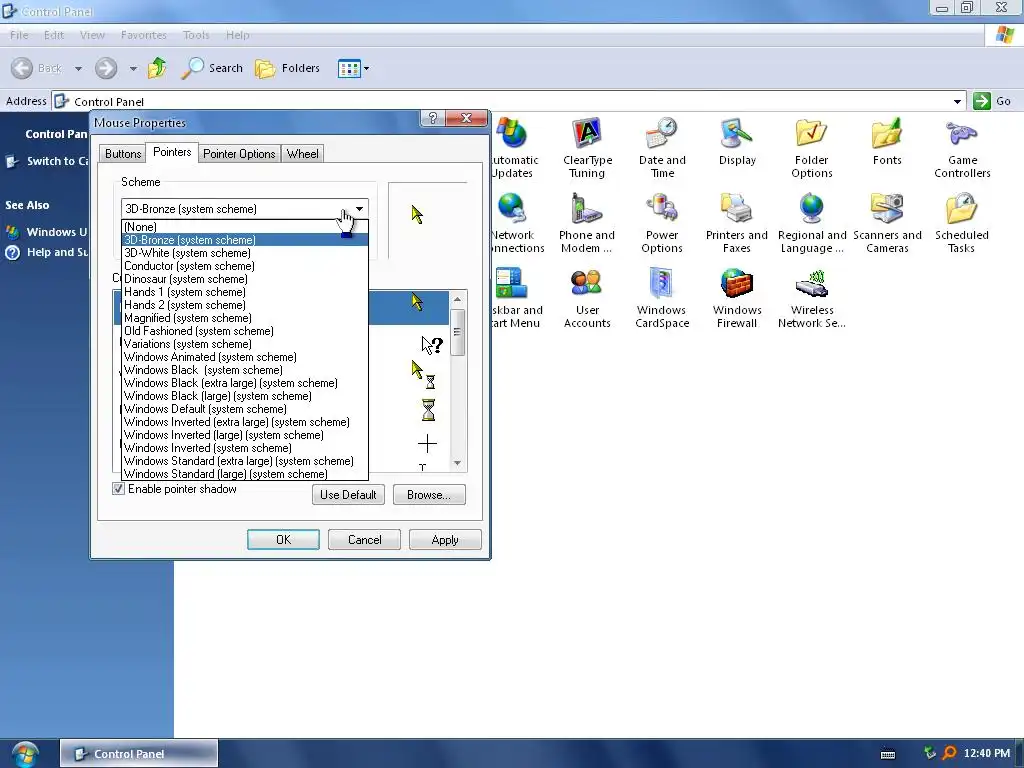Image resolution: width=1024 pixels, height=768 pixels.
Task: Choose Windows Black (extra large) scheme
Action: click(245, 383)
